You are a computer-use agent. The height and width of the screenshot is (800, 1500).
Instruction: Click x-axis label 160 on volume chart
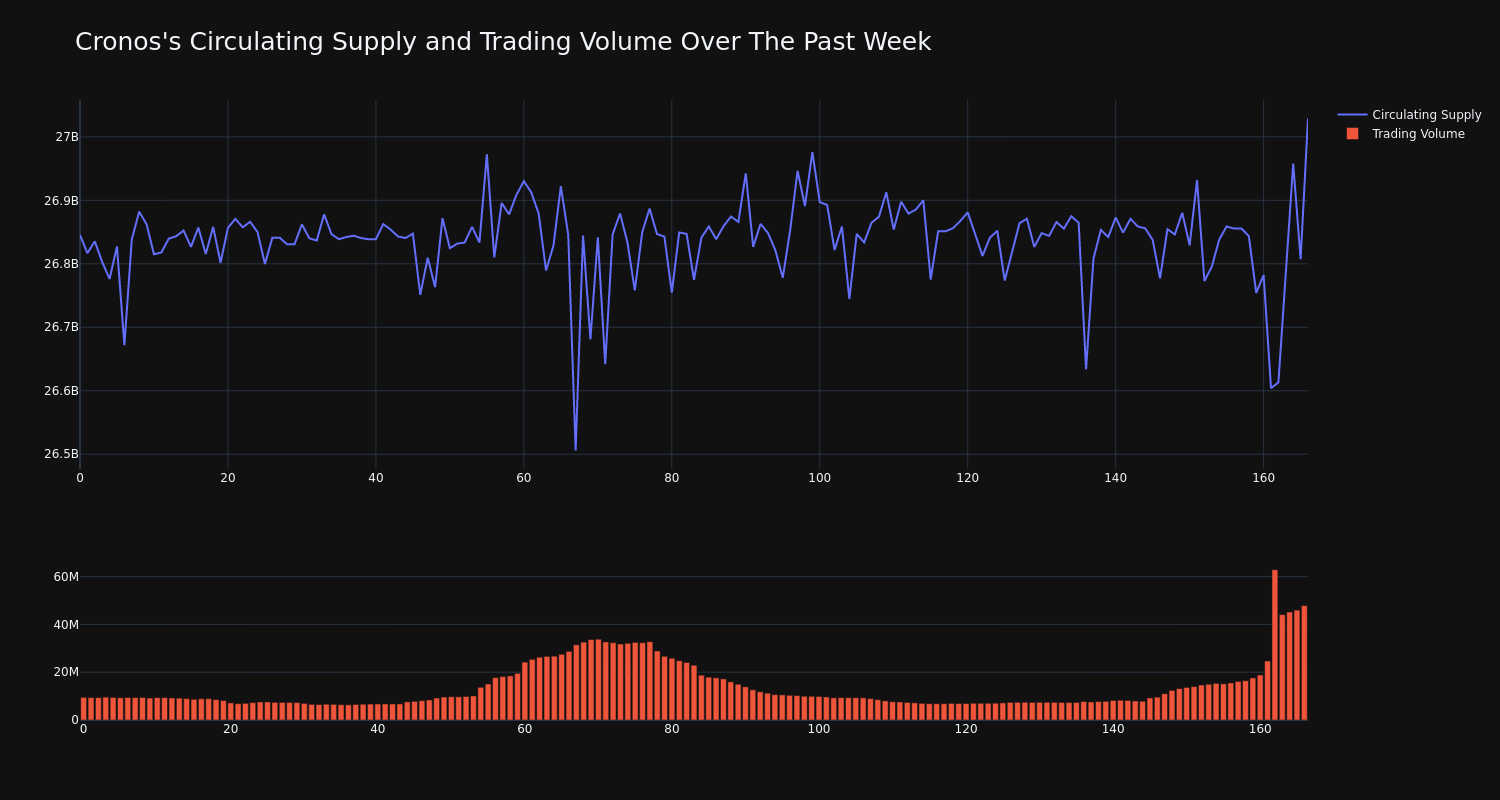point(1260,729)
